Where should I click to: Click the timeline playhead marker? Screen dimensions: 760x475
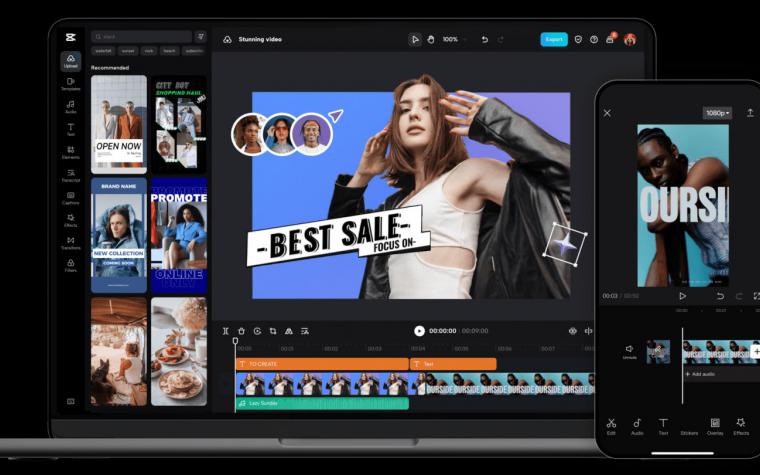click(x=235, y=341)
